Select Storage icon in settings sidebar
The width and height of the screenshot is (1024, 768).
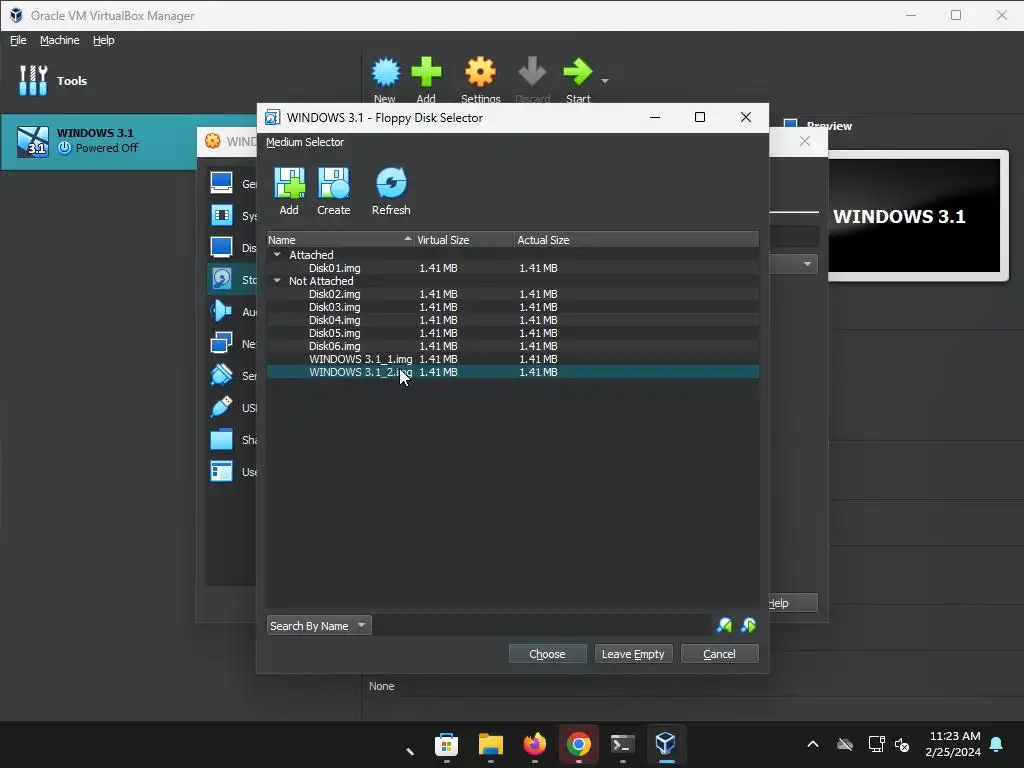(x=221, y=280)
